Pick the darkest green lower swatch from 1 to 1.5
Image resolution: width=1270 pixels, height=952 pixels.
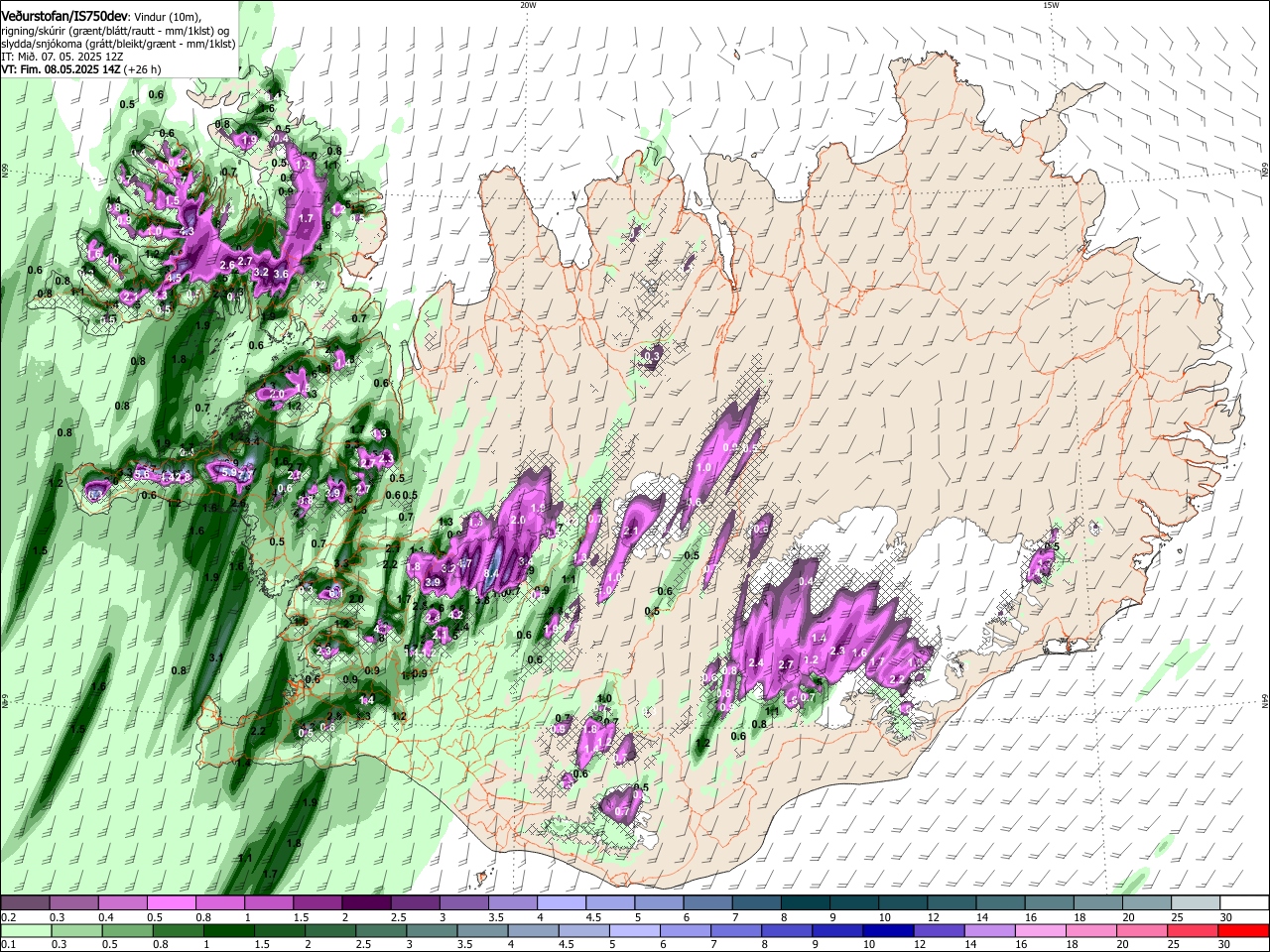point(228,931)
